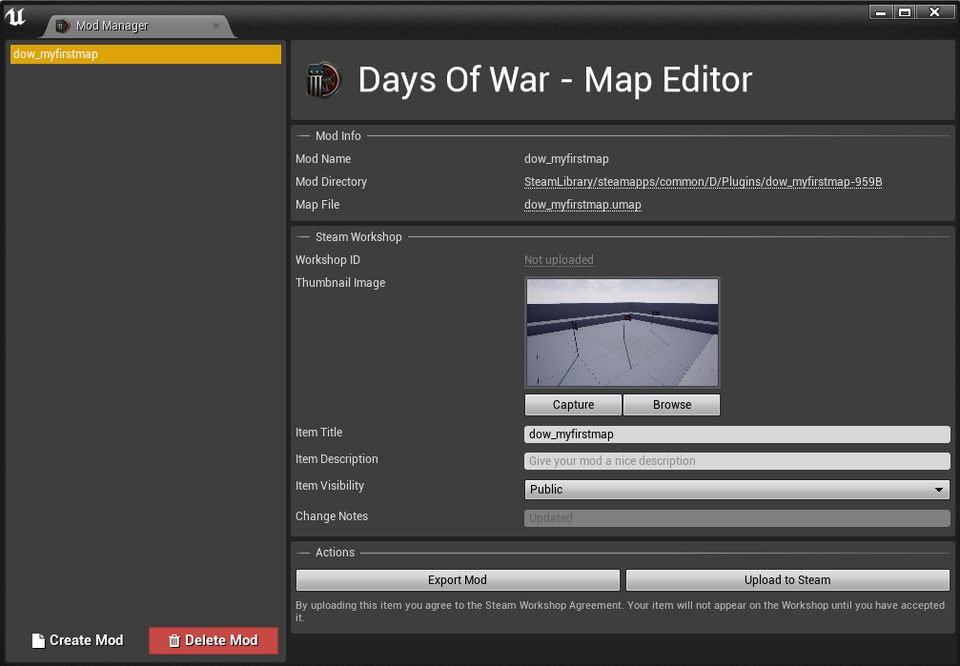Click the Mod Info section header
The image size is (960, 666).
pos(338,136)
